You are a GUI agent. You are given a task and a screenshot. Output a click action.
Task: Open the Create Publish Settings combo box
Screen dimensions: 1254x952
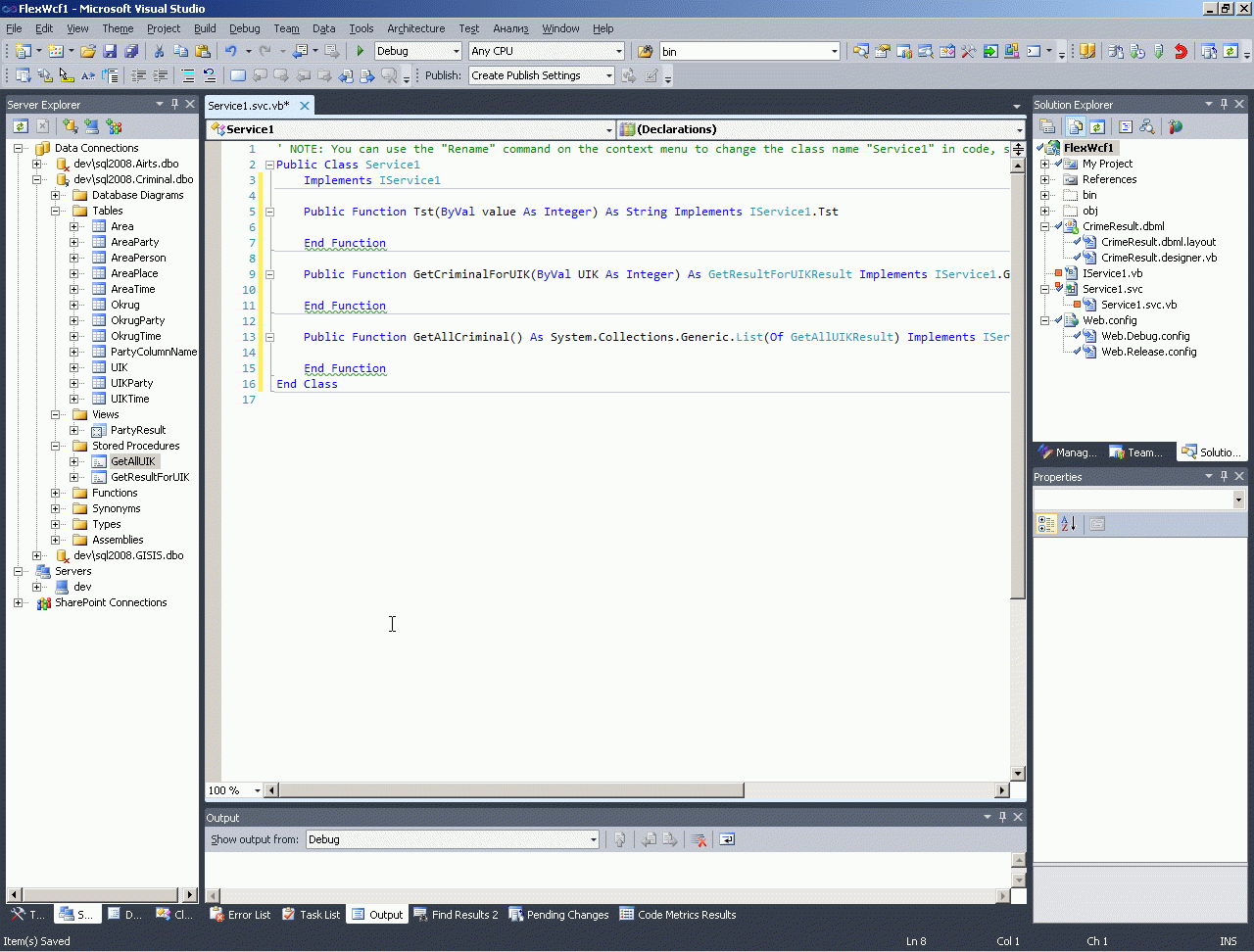click(x=608, y=75)
